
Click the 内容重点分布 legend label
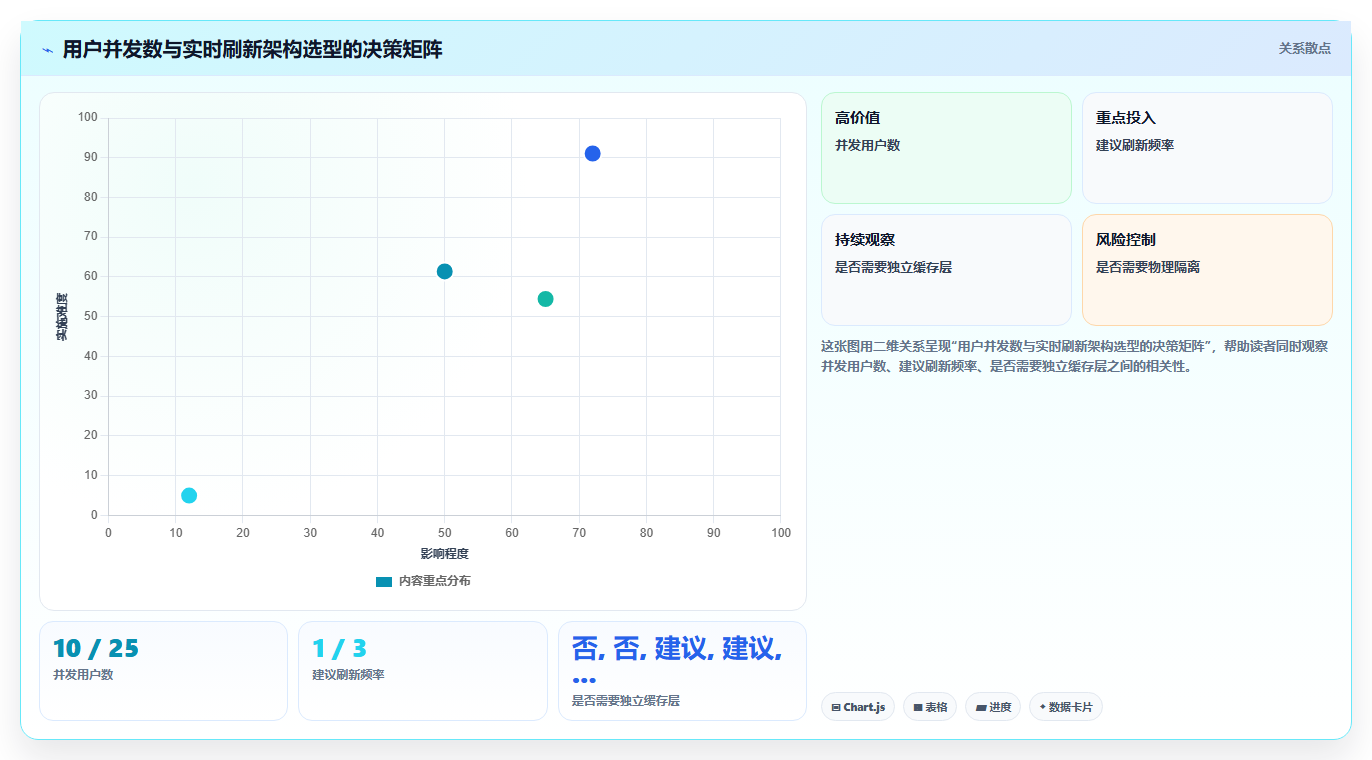point(434,581)
